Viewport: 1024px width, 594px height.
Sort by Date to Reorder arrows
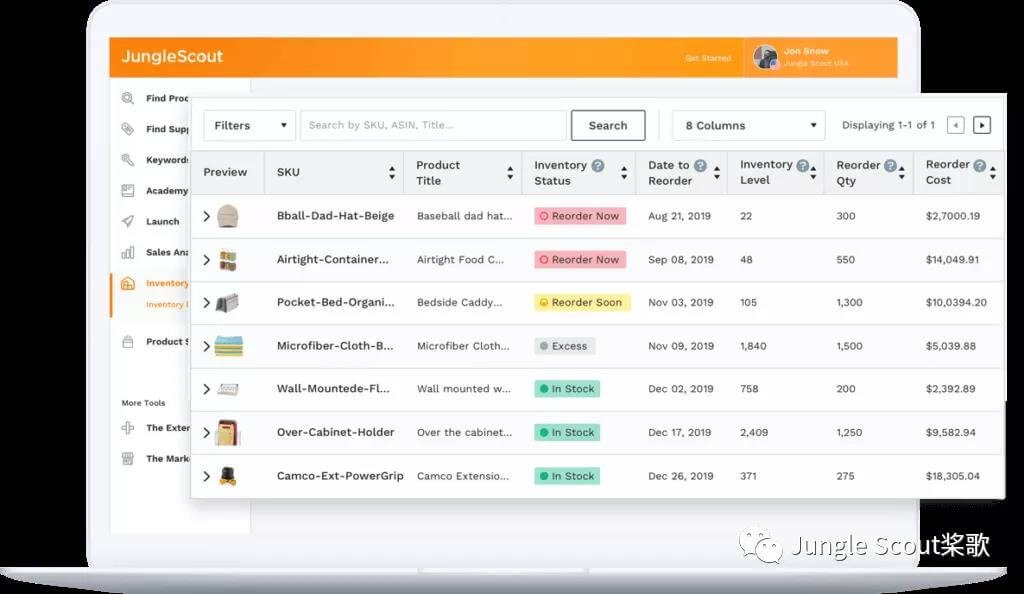(717, 173)
